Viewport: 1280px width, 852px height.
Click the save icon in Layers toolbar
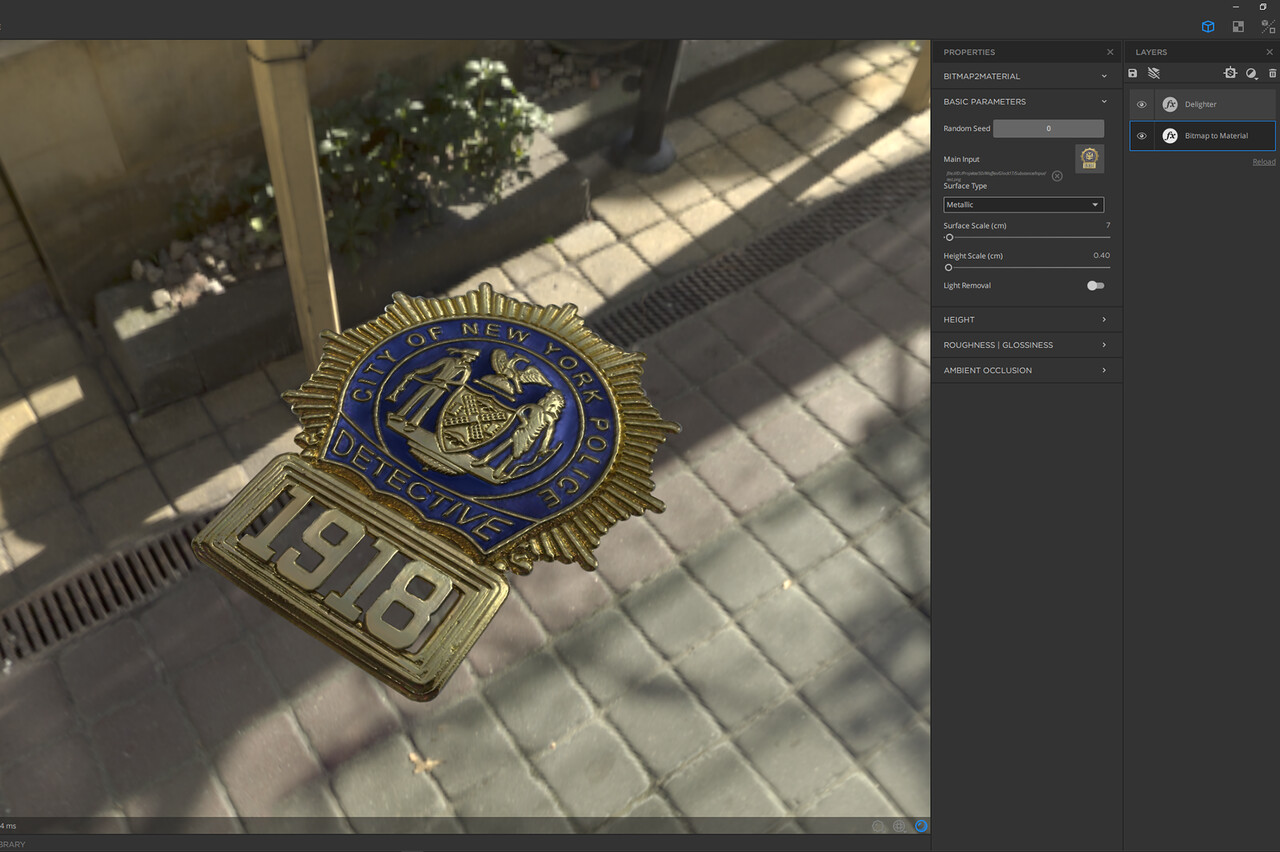(1133, 73)
